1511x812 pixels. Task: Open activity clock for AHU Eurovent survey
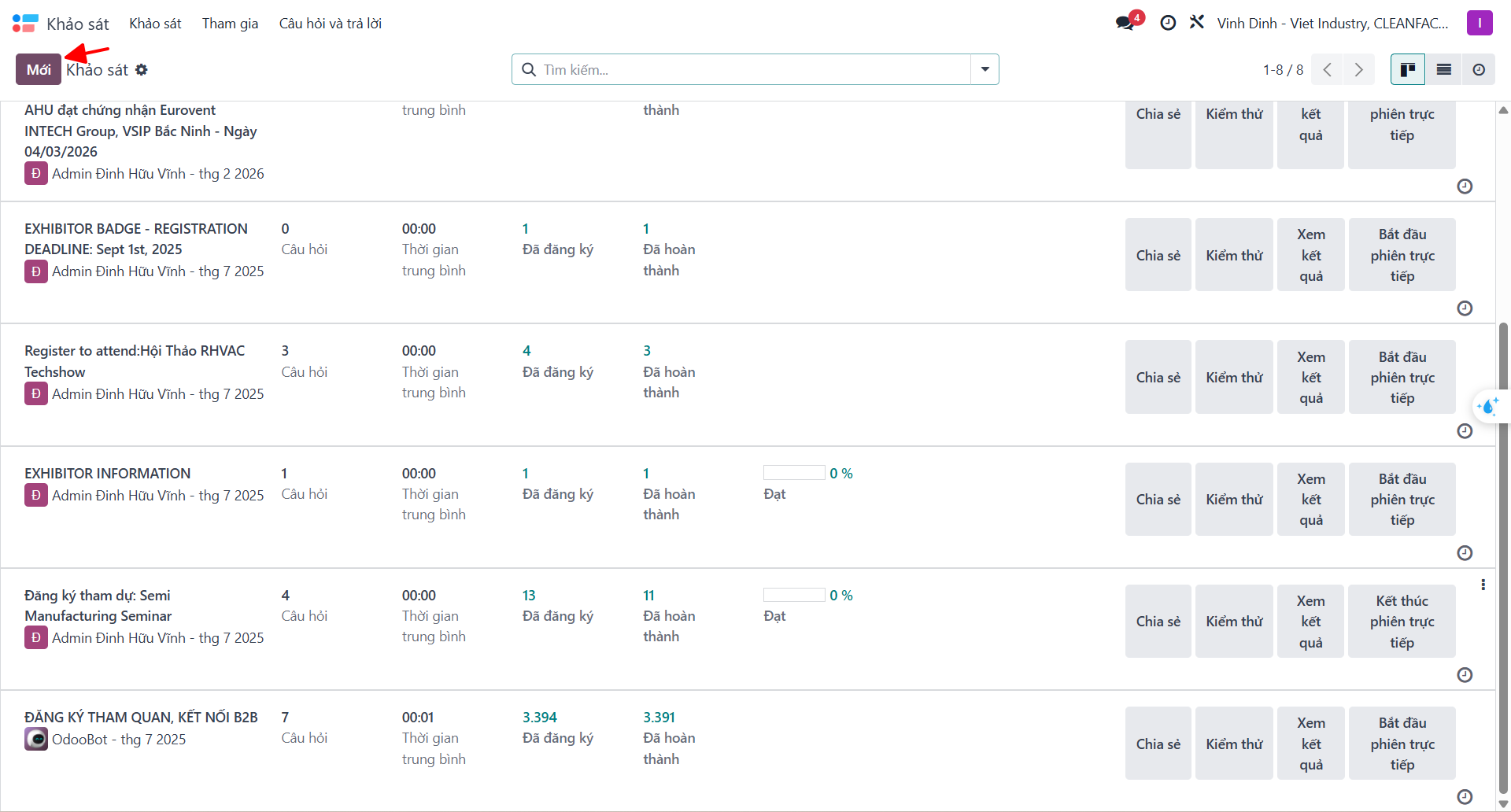click(1465, 186)
